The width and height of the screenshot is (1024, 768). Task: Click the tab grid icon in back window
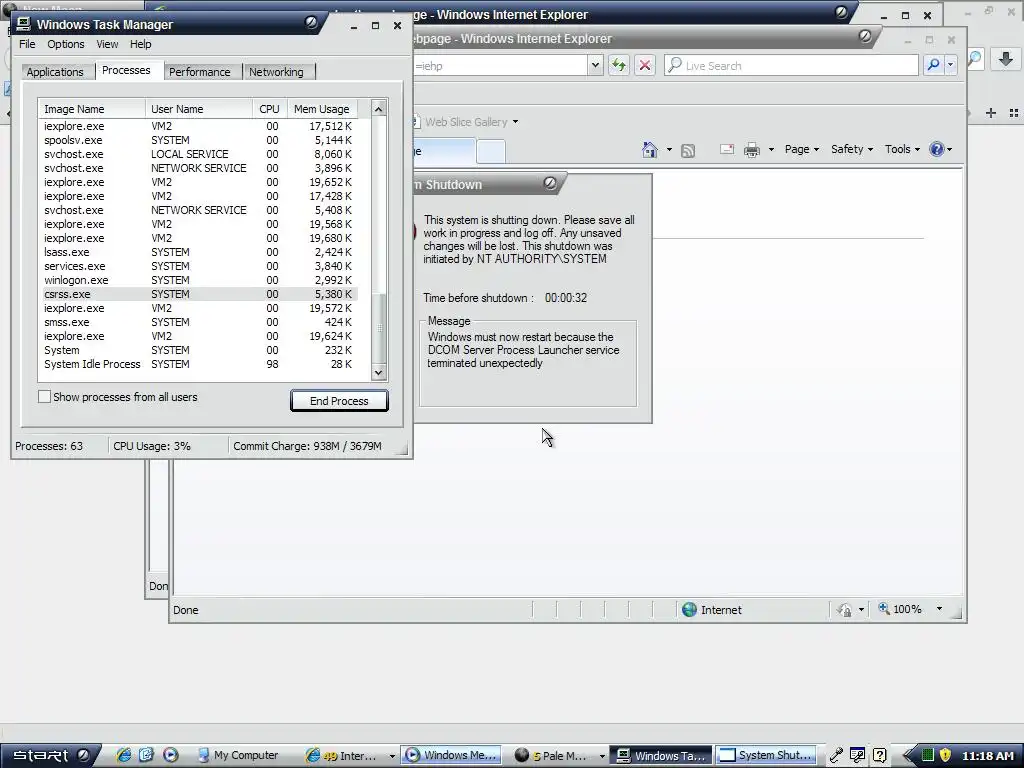tap(1014, 113)
